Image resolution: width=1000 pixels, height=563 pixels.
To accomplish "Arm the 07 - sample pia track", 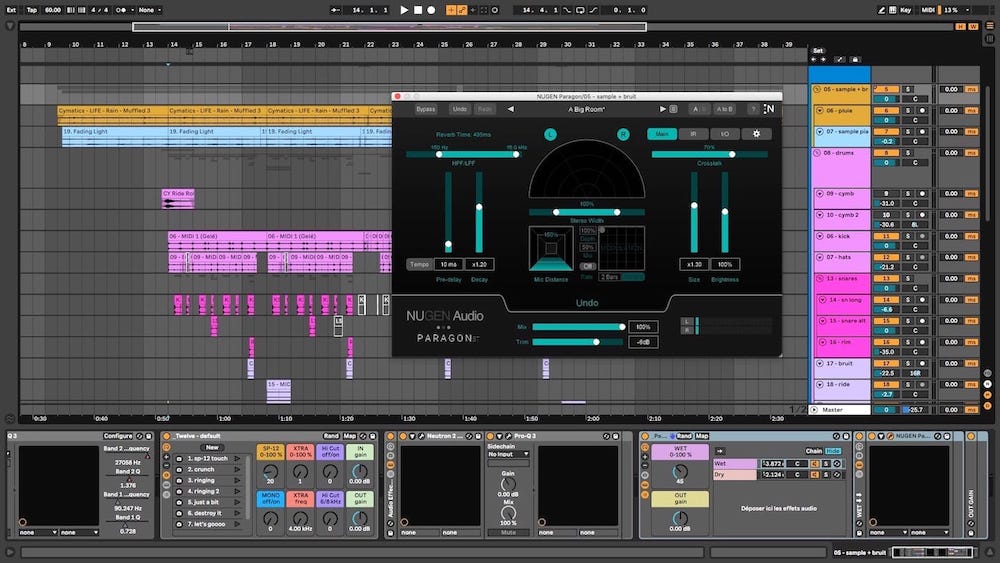I will pyautogui.click(x=922, y=131).
